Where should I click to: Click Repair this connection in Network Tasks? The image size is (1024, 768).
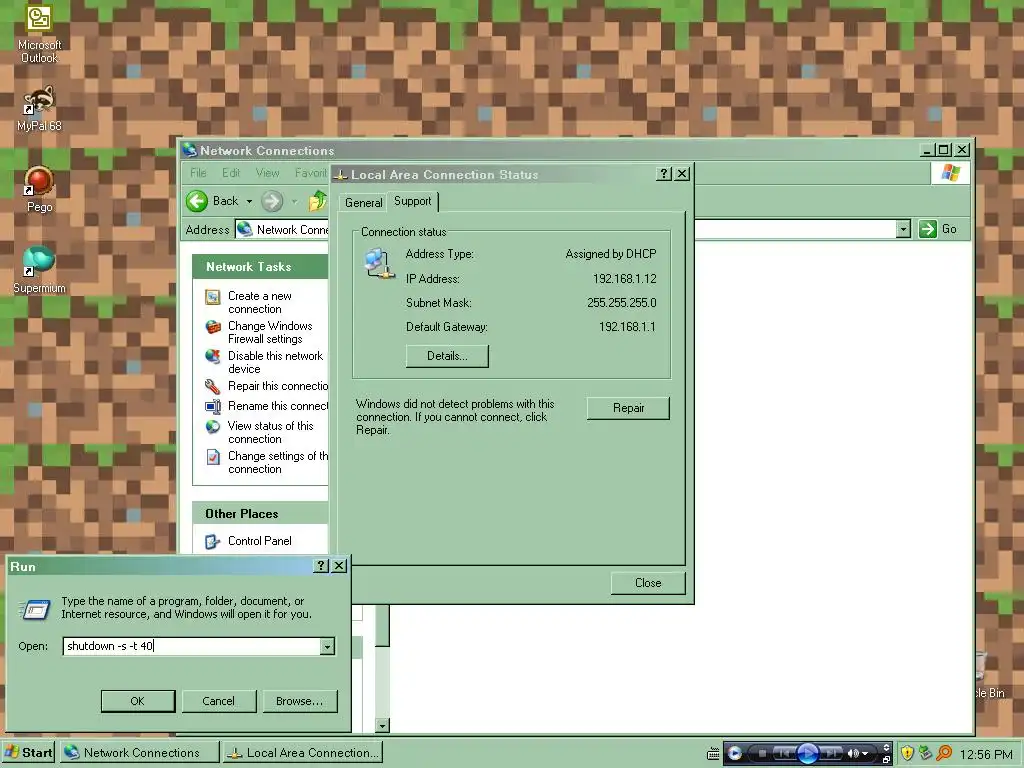click(x=278, y=386)
